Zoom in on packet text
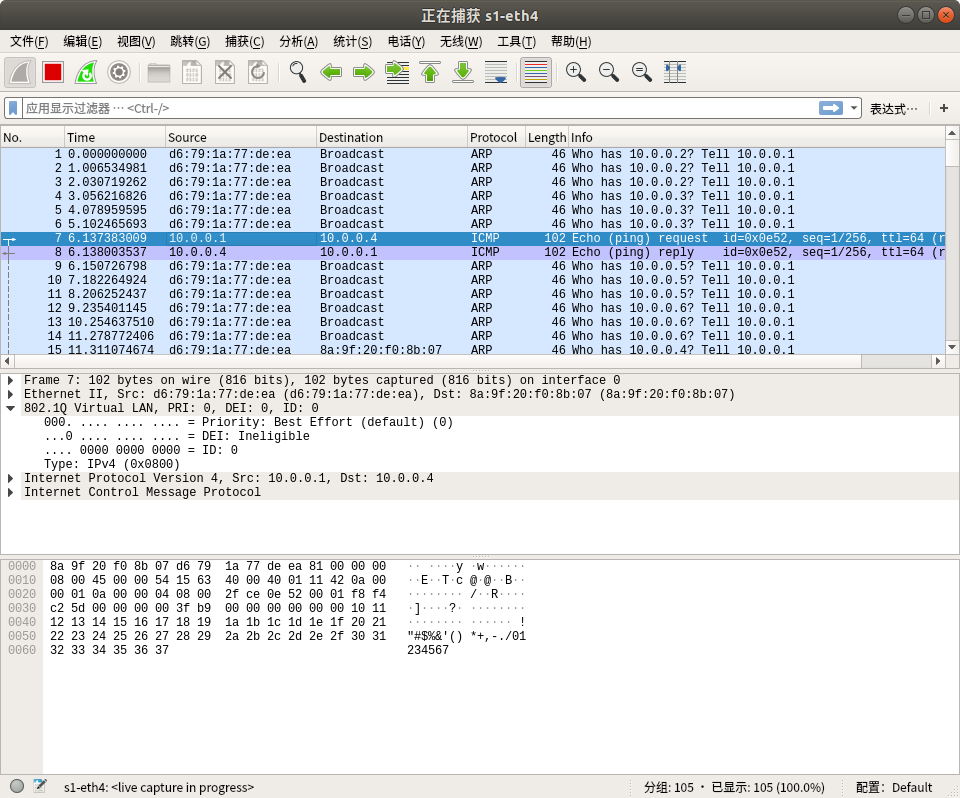This screenshot has width=960, height=798. [x=576, y=72]
